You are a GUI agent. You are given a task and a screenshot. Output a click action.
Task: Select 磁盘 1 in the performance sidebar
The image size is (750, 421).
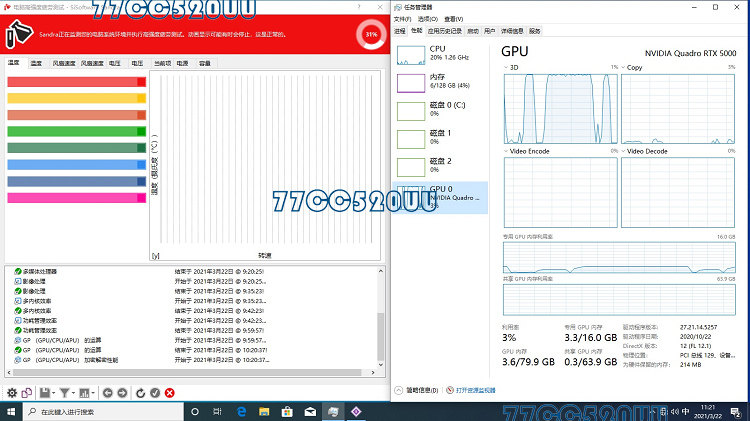click(x=440, y=139)
